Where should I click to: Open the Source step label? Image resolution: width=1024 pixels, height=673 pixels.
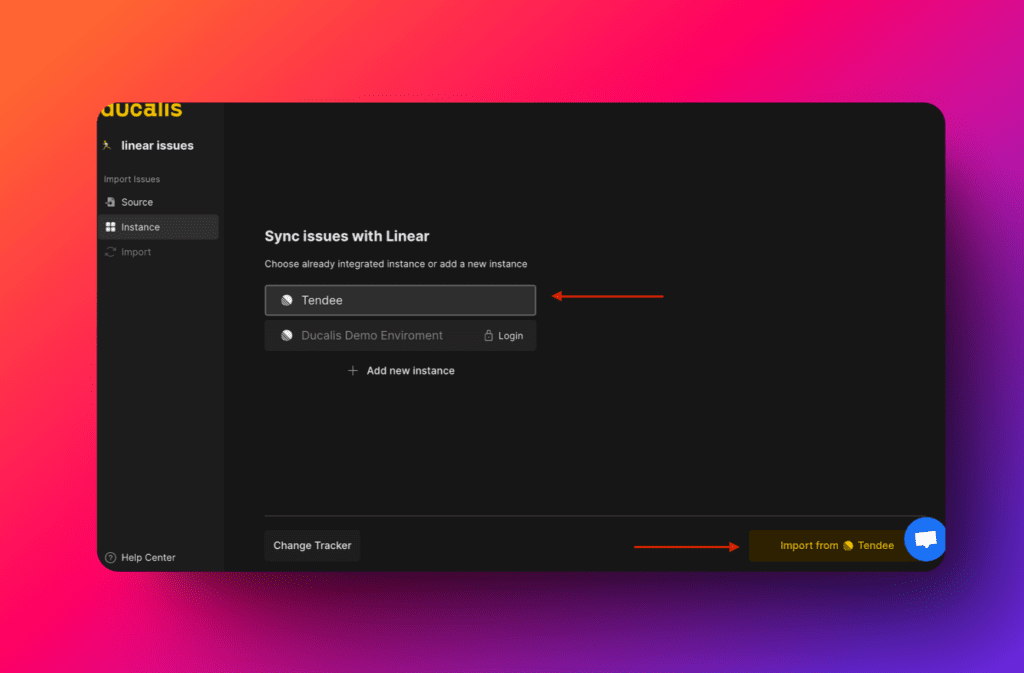point(137,202)
